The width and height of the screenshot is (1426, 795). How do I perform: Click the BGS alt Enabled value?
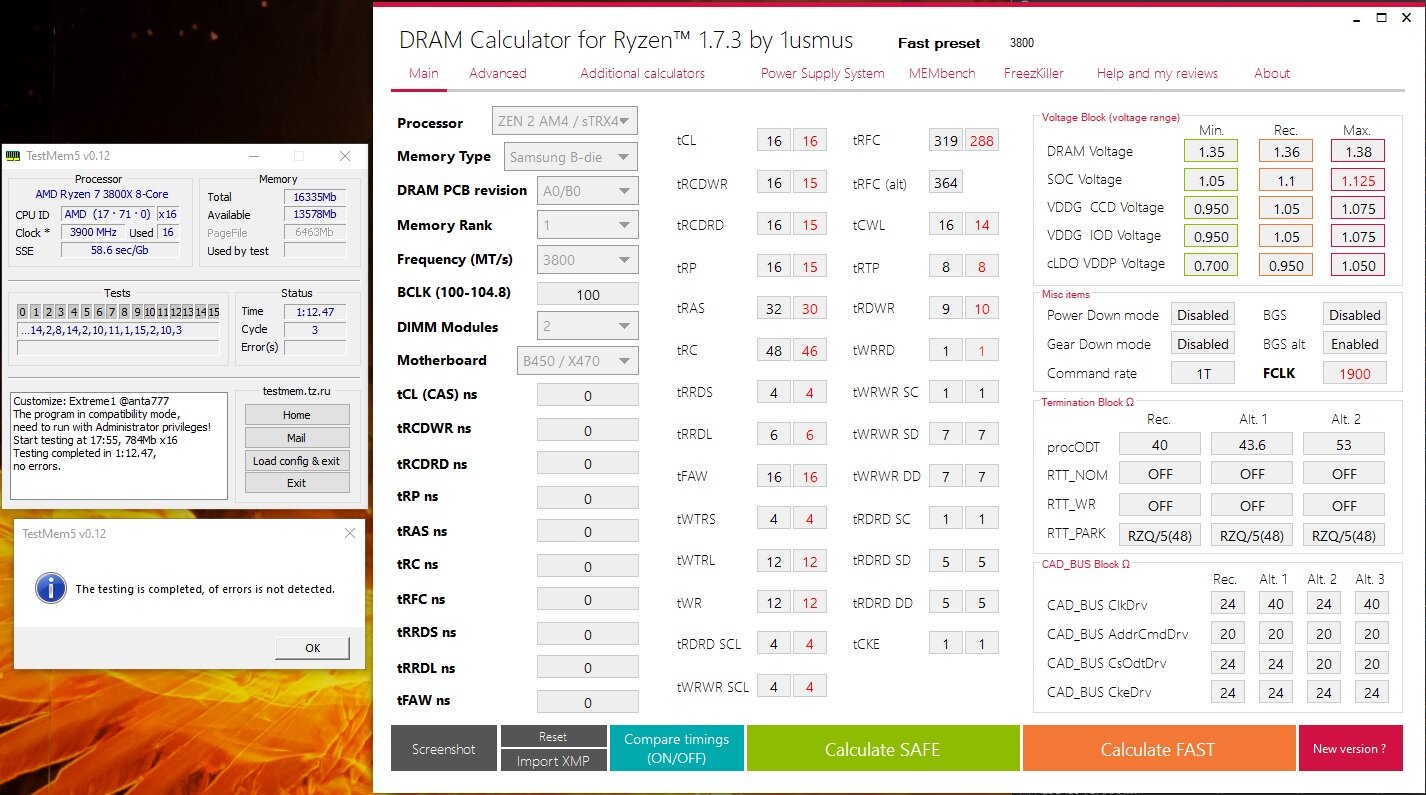1354,344
